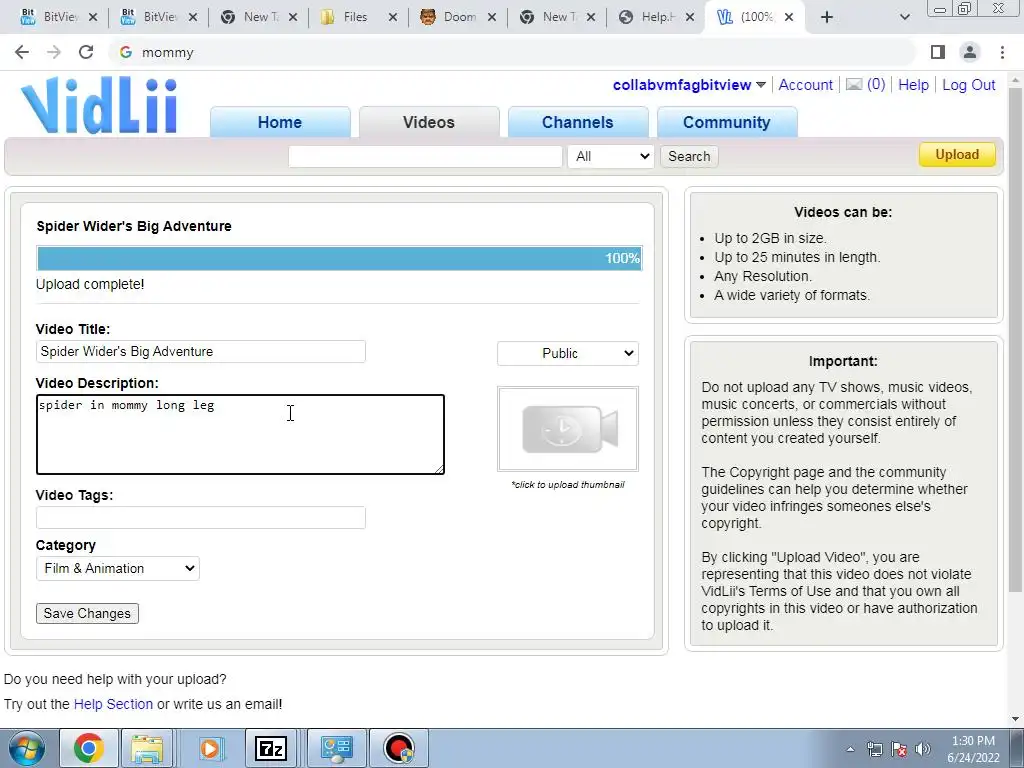Viewport: 1024px width, 768px height.
Task: Open the Videos navigation tab
Action: pos(428,122)
